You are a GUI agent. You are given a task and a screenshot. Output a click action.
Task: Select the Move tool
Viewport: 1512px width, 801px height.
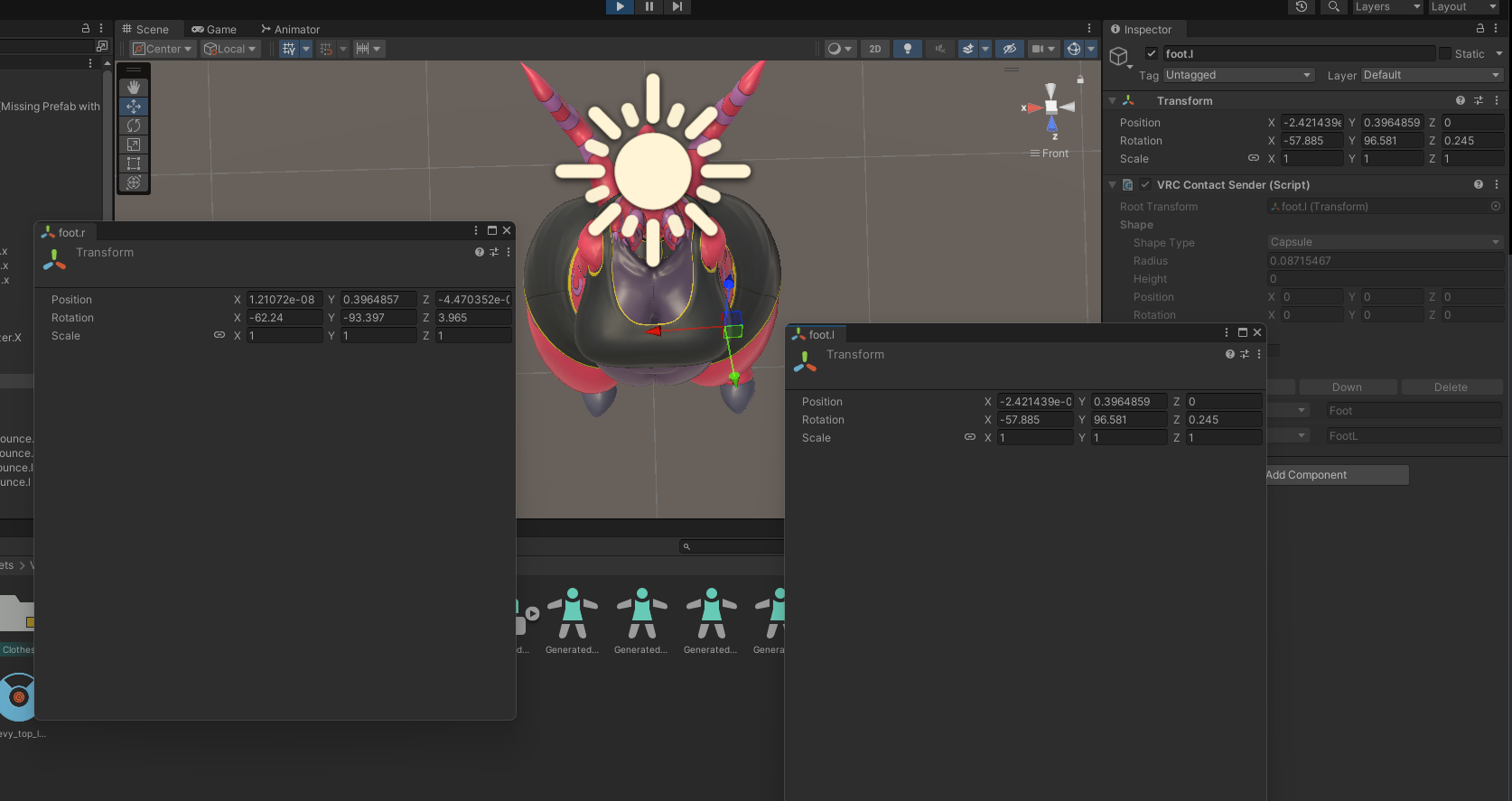[x=134, y=107]
